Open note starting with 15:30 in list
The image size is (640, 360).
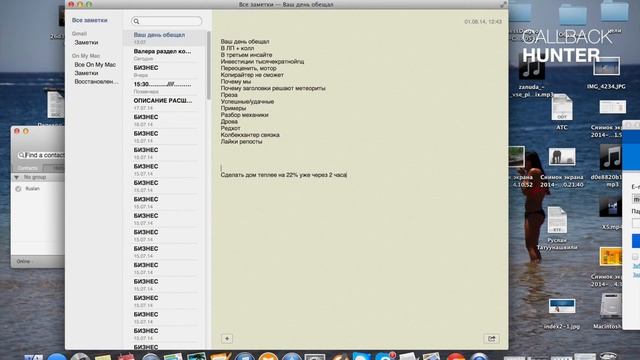(165, 87)
